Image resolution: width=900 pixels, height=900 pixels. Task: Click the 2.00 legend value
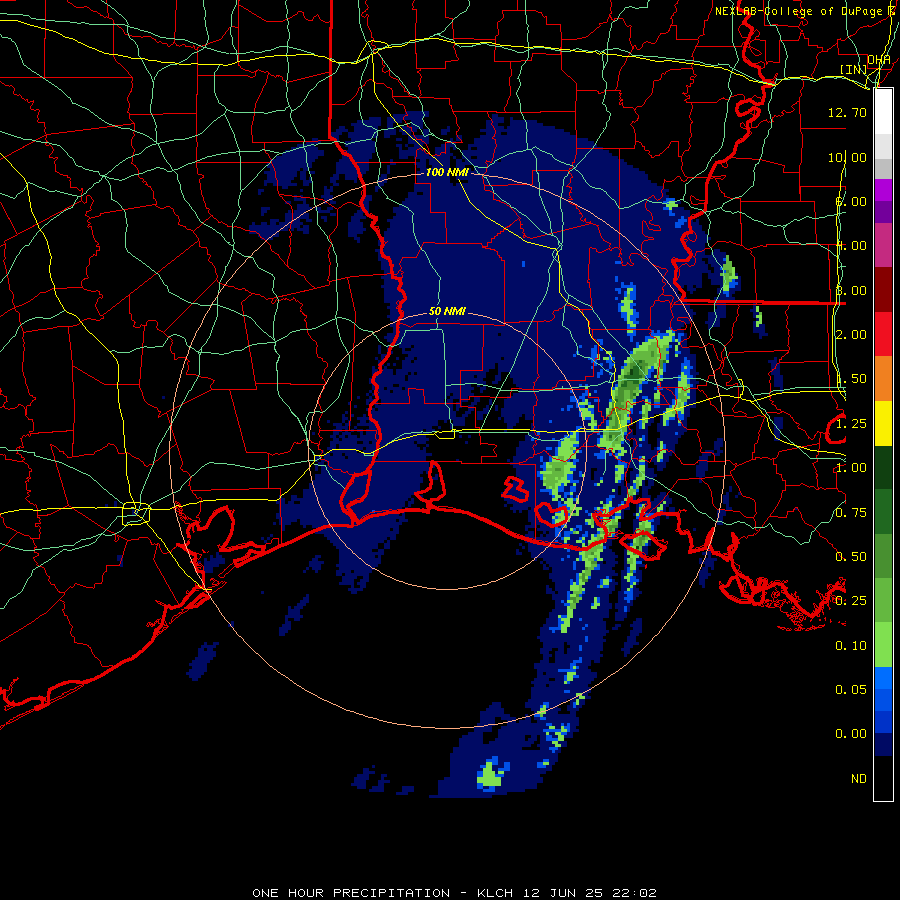point(851,335)
